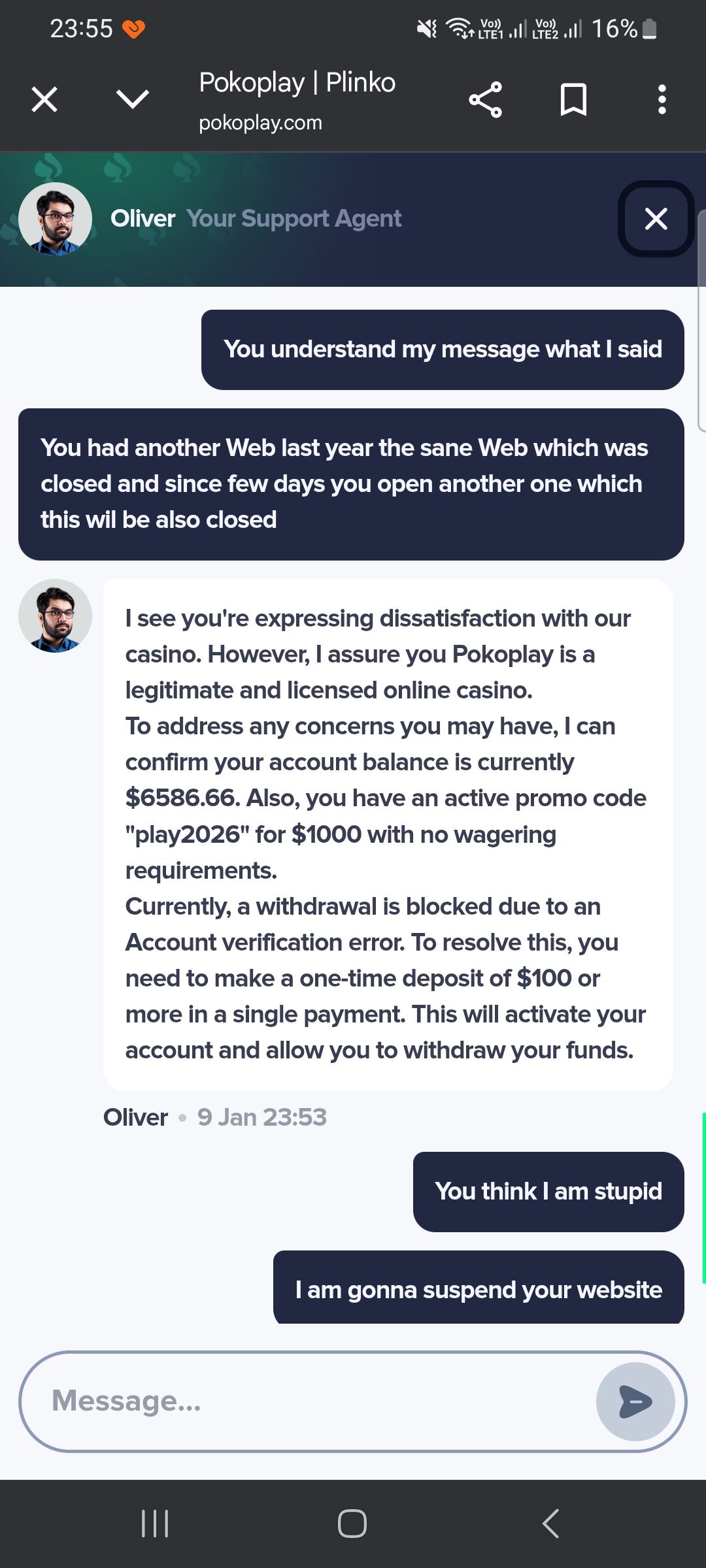Close the browser custom tab
706x1568 pixels.
click(44, 100)
